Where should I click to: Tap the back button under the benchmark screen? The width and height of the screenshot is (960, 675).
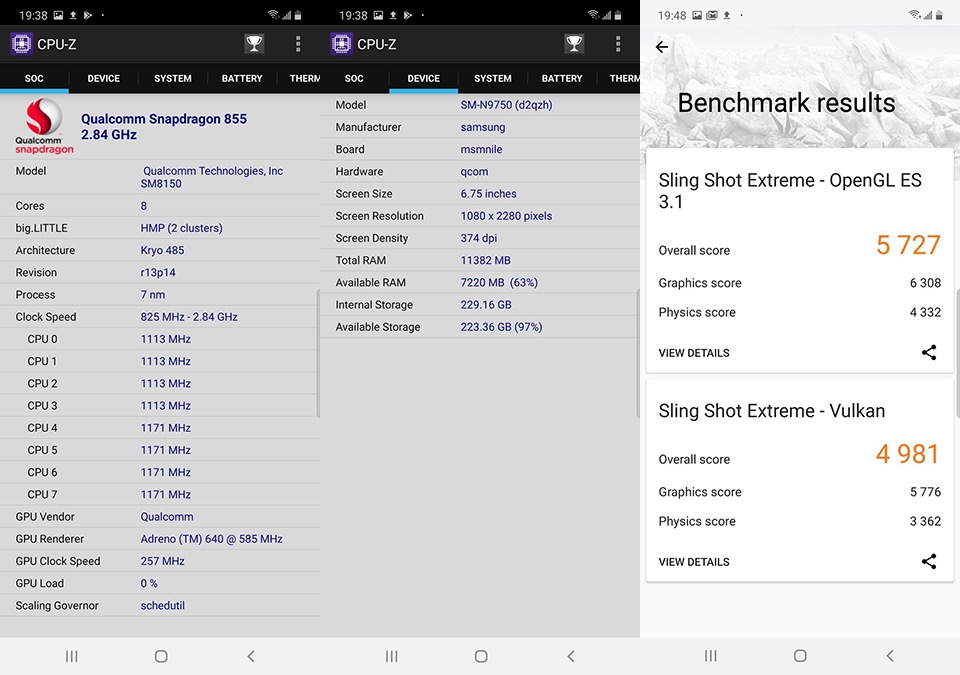pos(890,656)
